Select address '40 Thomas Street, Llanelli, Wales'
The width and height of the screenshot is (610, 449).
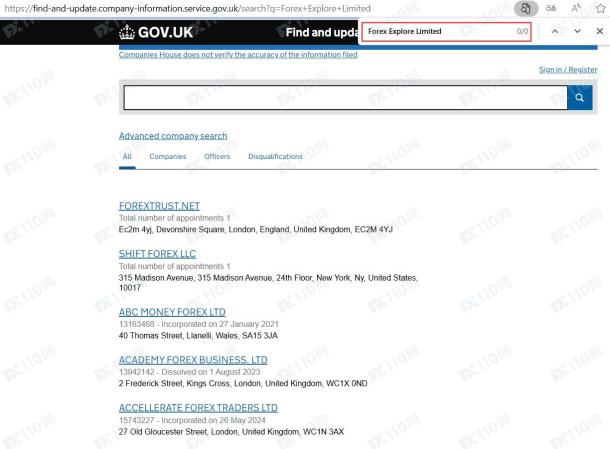click(x=178, y=336)
